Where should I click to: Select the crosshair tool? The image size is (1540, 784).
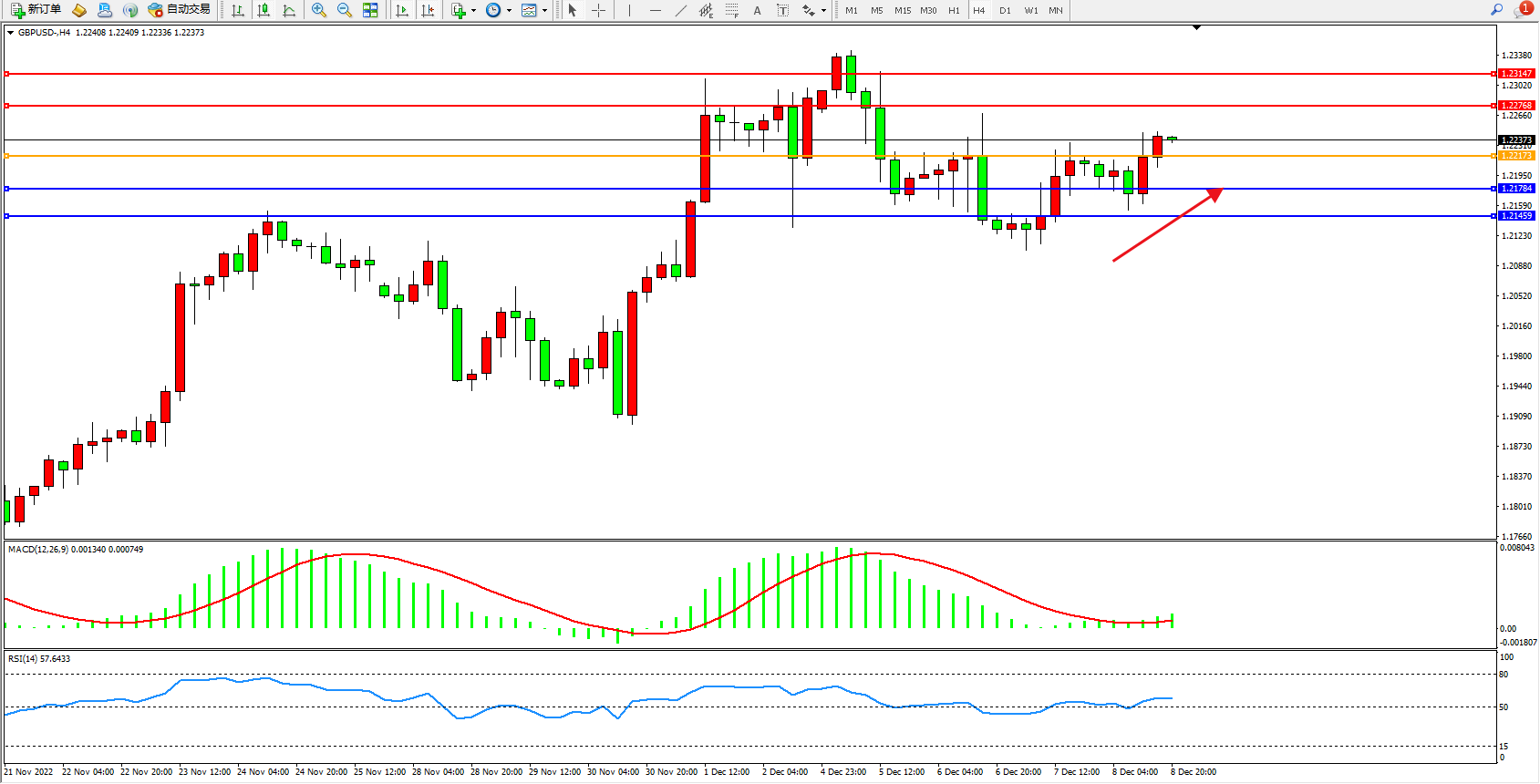coord(598,10)
